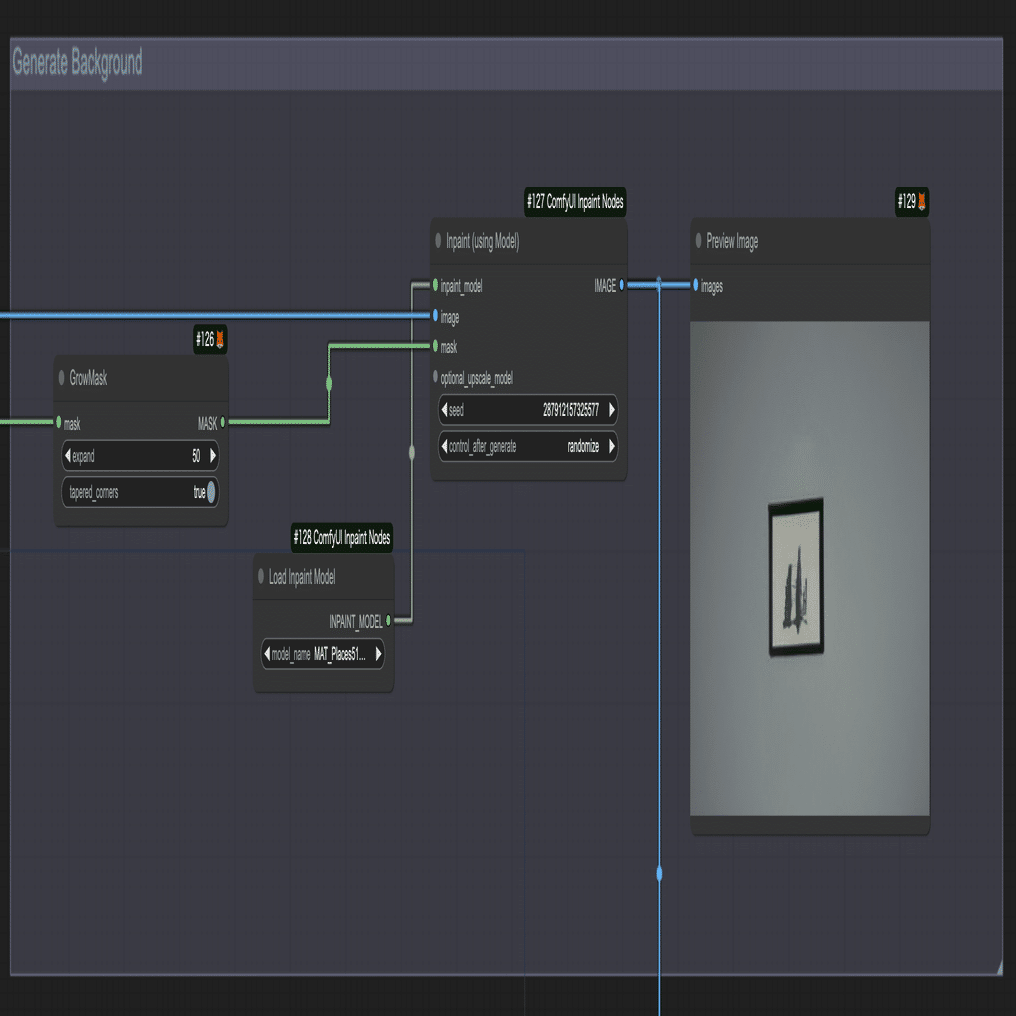Click the green link midpoint marker near GrowMask output
The width and height of the screenshot is (1016, 1016).
(329, 384)
